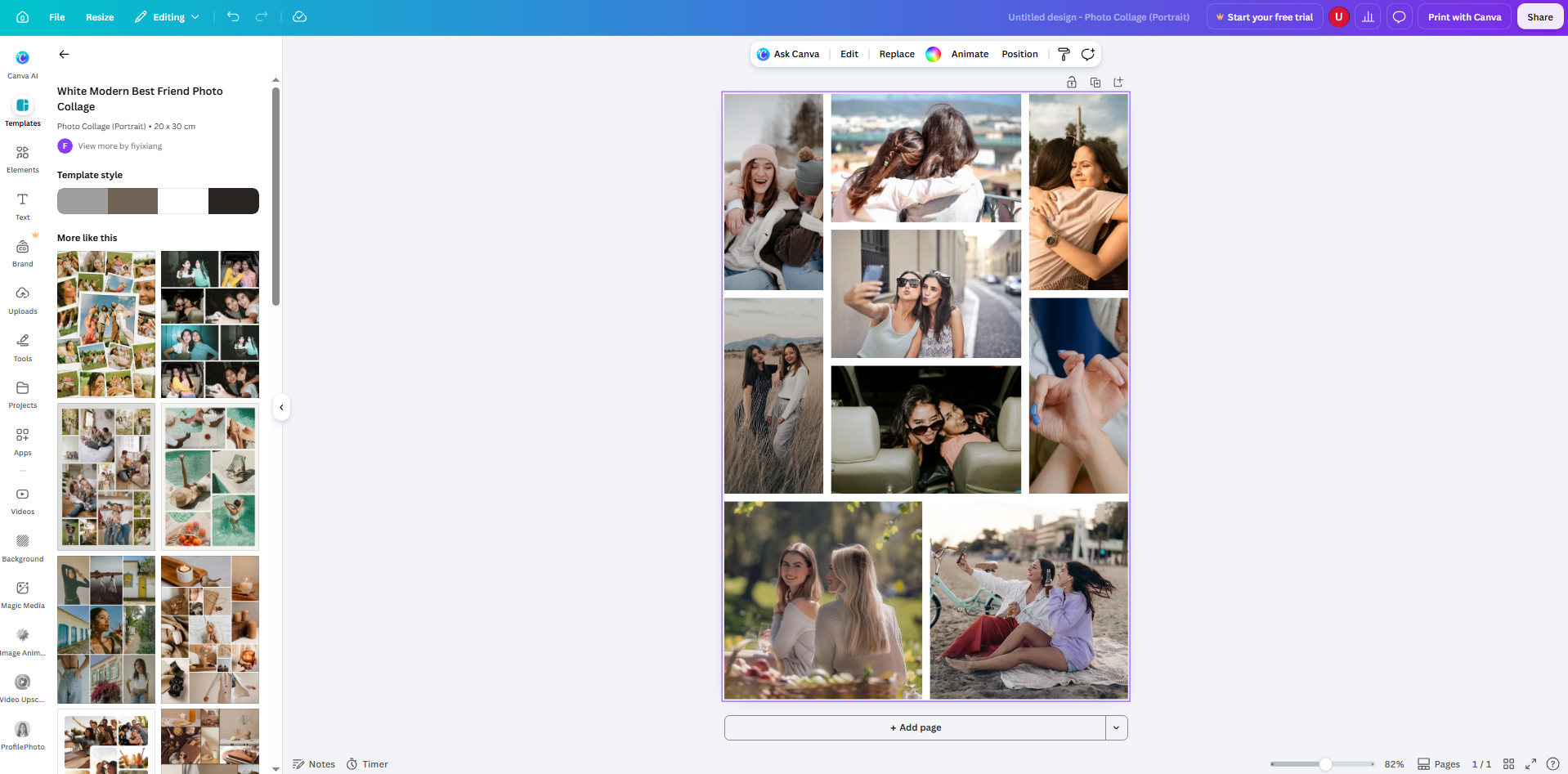Screen dimensions: 1568x774
Task: Open View more by fiyixiang link
Action: click(x=119, y=146)
